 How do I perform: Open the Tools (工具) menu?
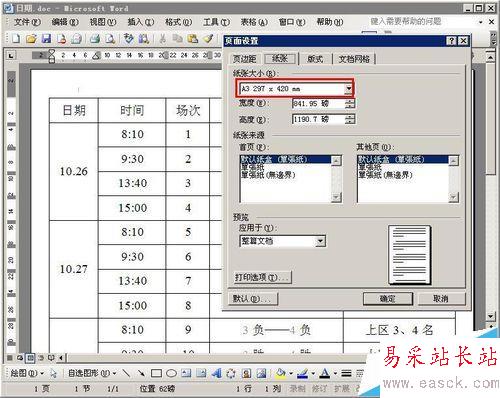(216, 22)
